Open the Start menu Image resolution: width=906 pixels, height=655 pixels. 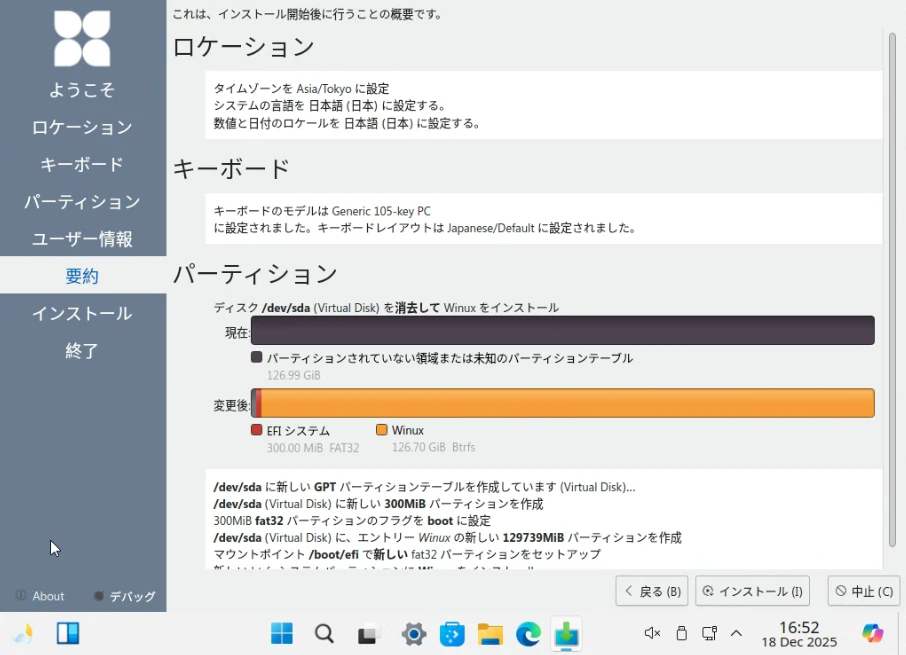282,634
